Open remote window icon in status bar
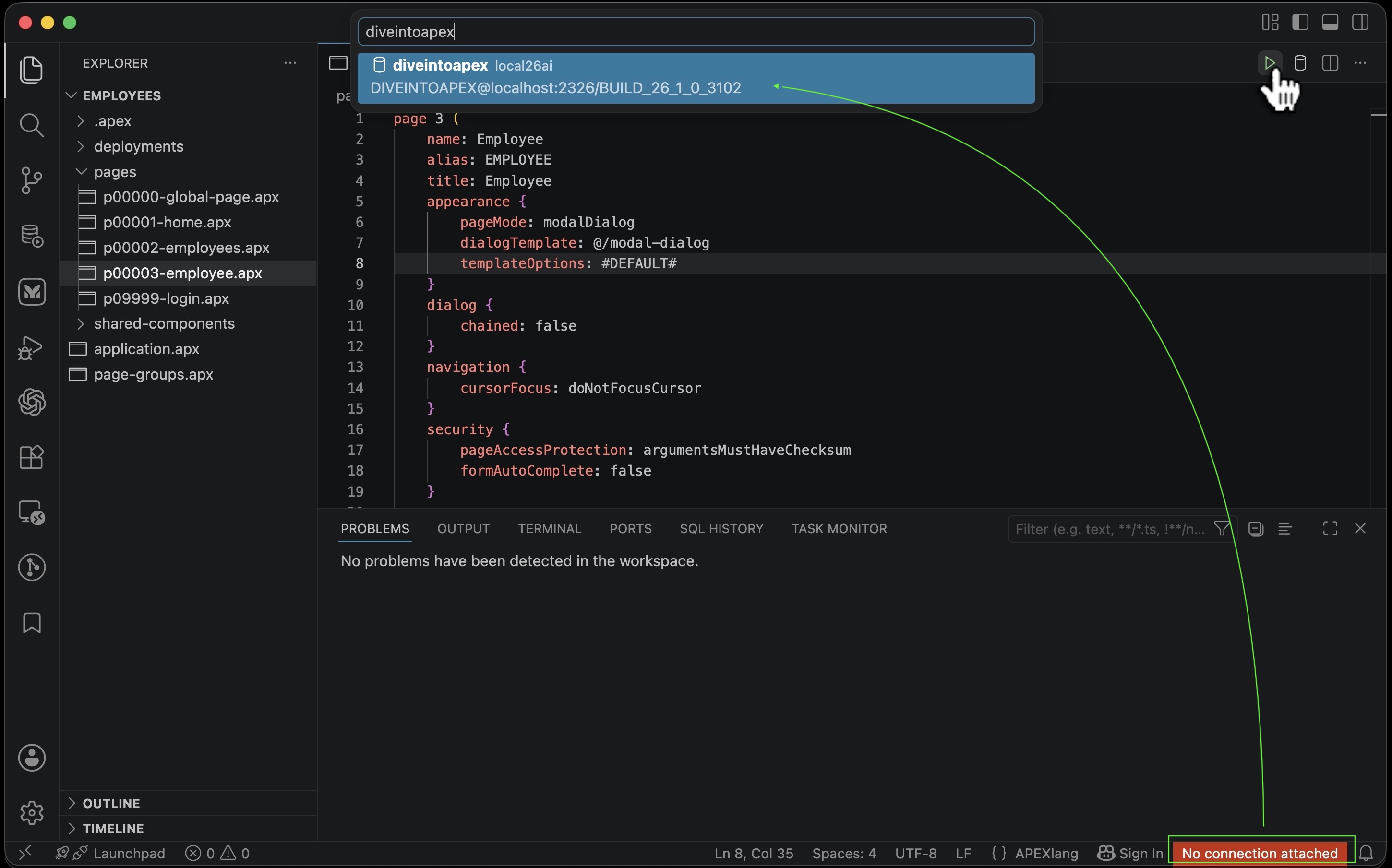The image size is (1392, 868). (x=25, y=853)
